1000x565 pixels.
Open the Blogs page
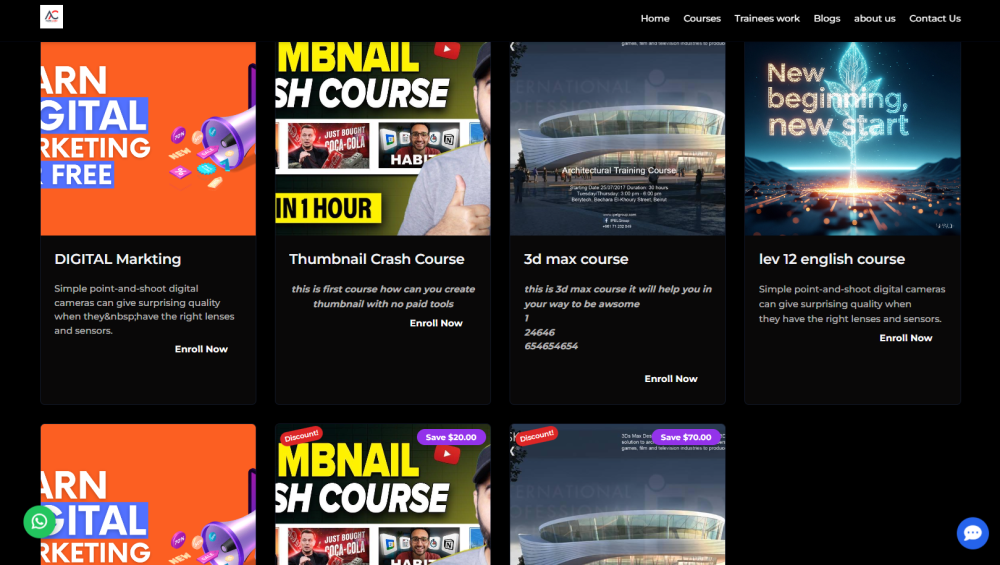point(827,18)
